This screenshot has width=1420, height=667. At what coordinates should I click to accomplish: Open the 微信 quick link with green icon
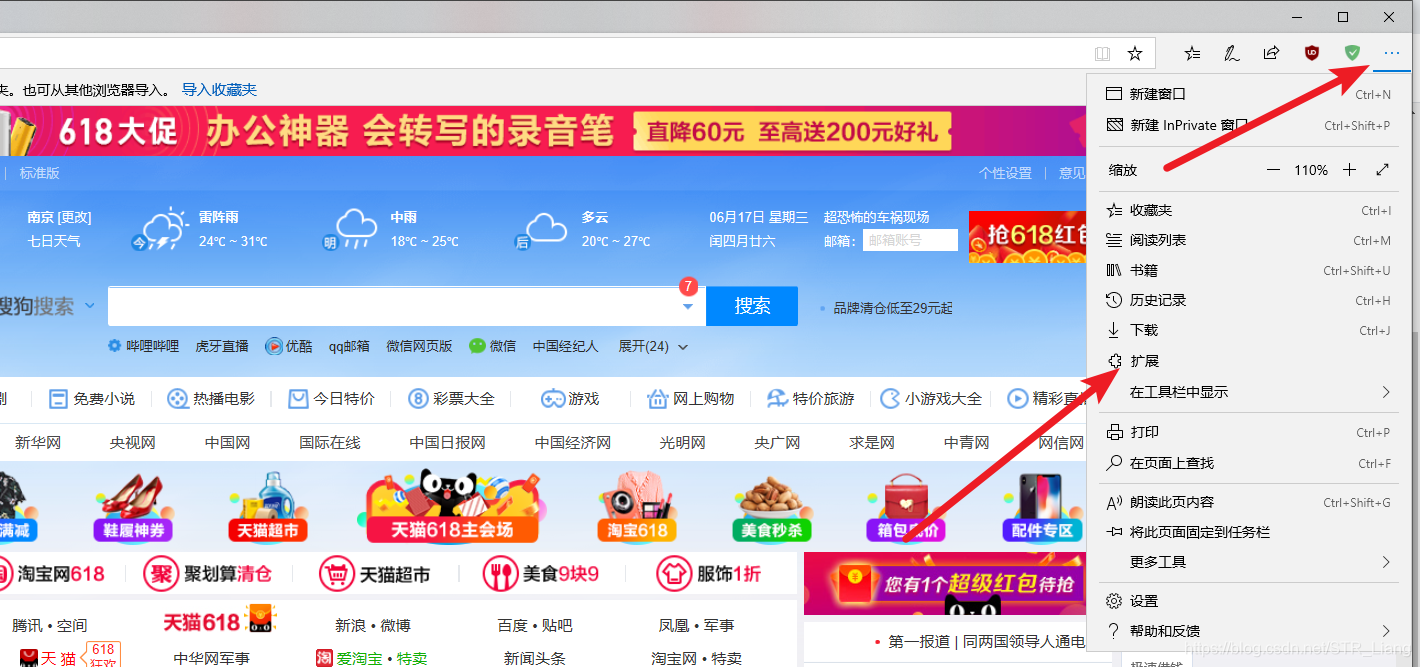click(493, 346)
